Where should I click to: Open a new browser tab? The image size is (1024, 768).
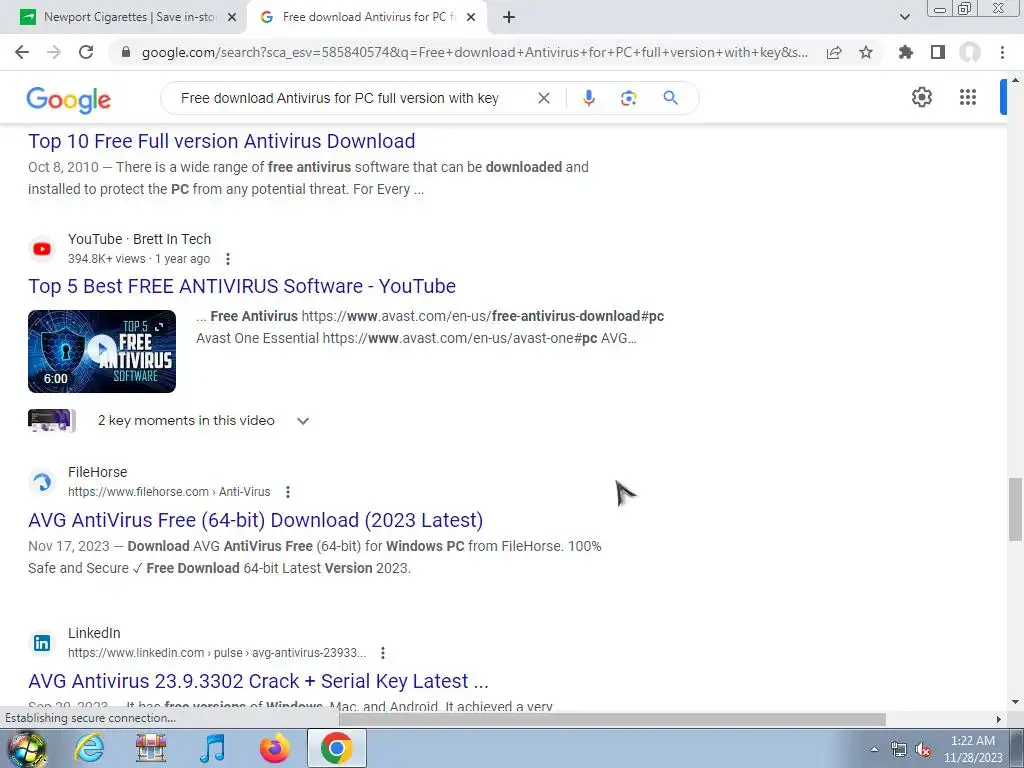tap(509, 18)
